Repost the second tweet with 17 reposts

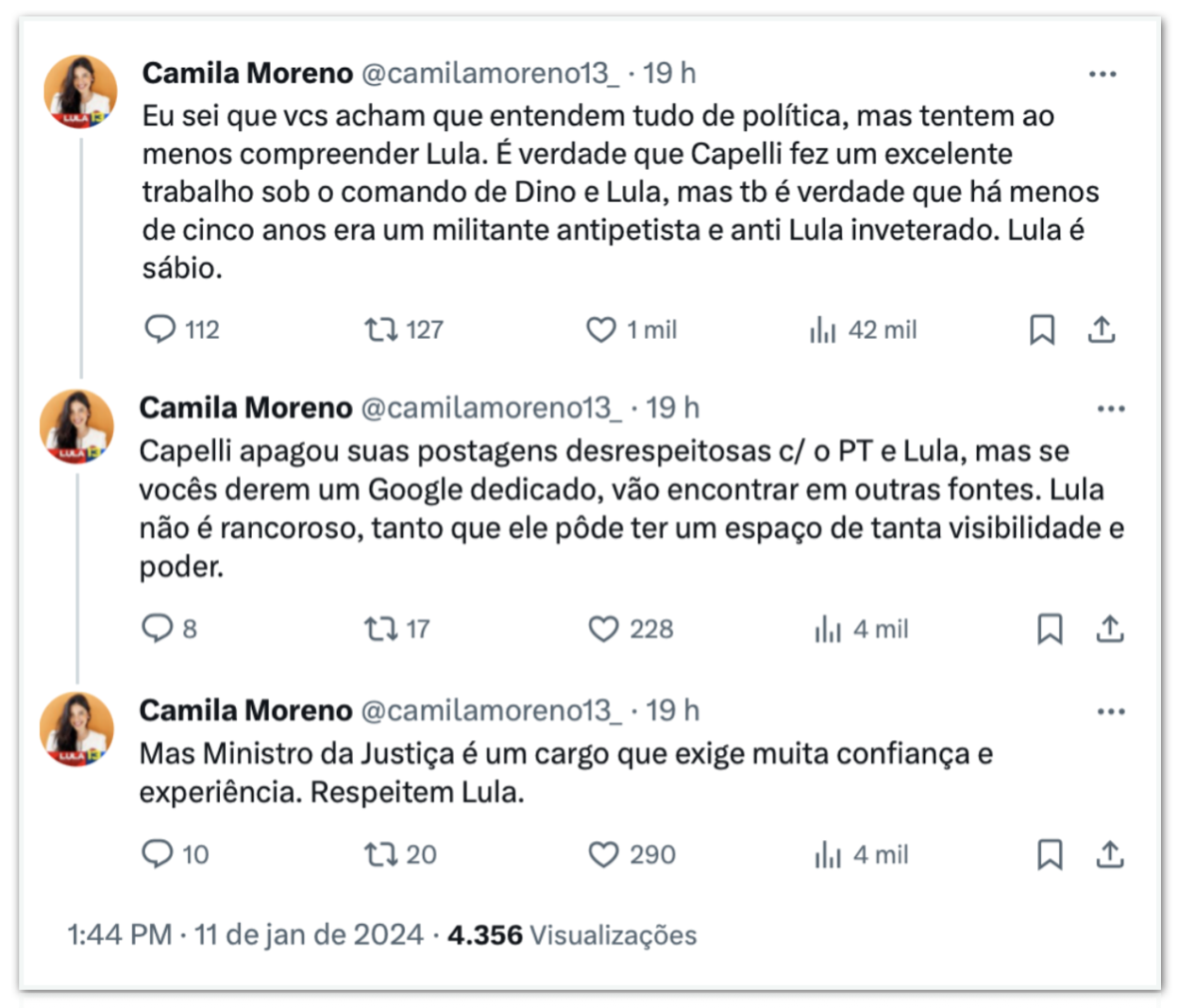380,629
